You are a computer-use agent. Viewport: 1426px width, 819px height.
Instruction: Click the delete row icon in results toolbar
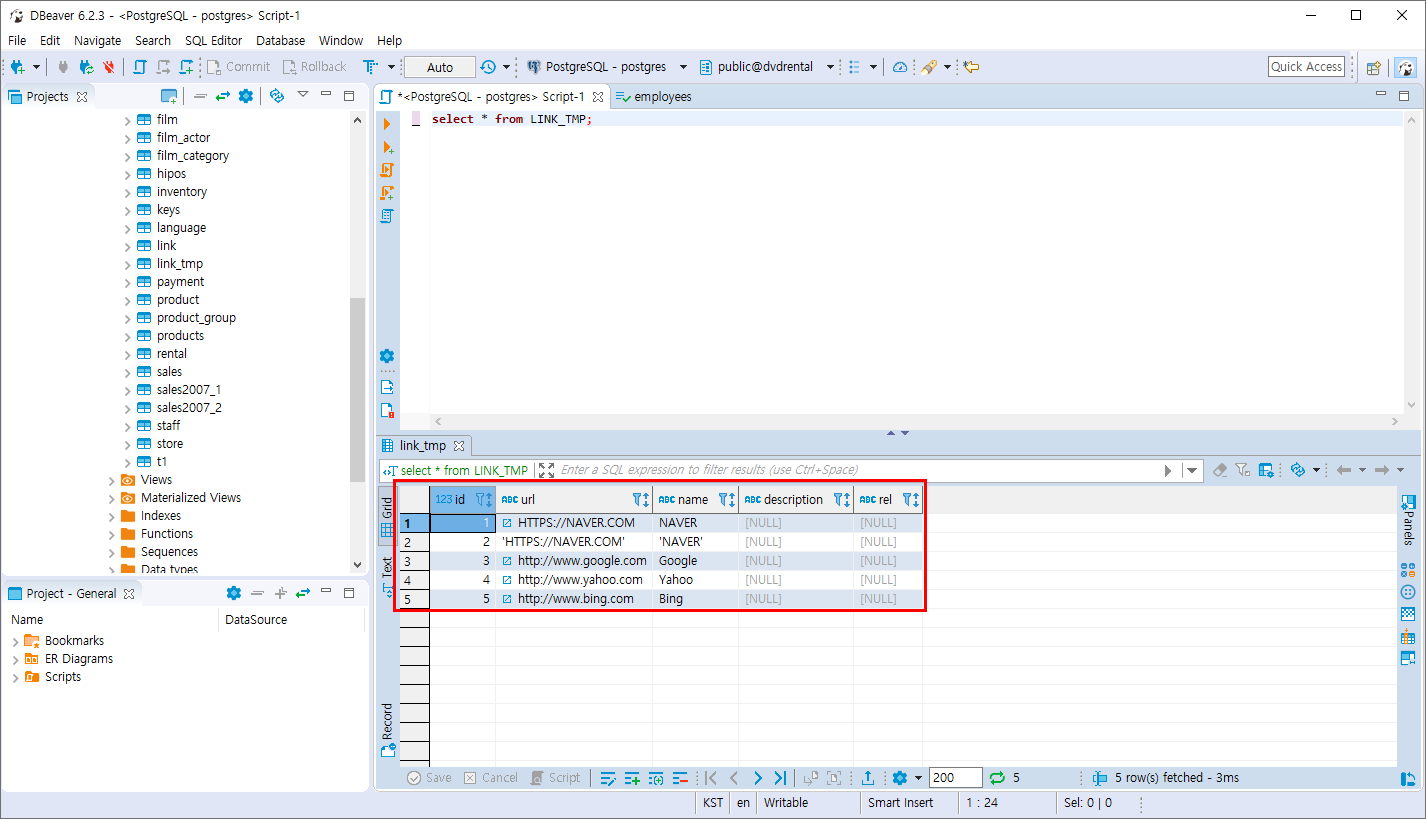680,778
